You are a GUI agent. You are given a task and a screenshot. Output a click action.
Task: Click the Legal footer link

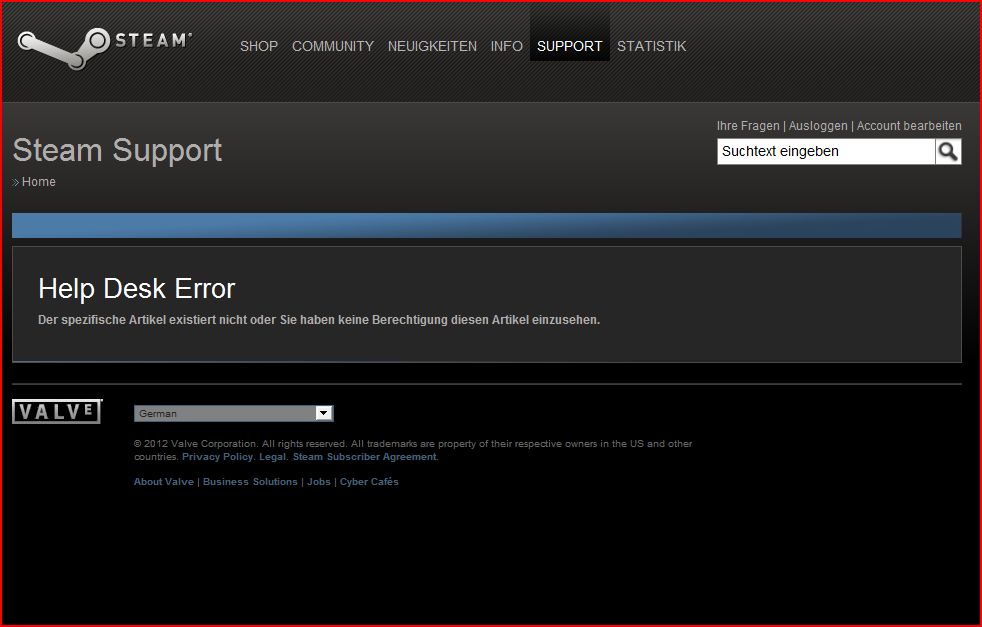(x=272, y=457)
